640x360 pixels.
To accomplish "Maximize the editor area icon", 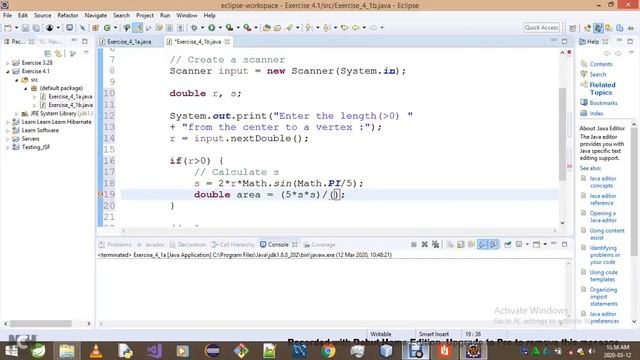I will pos(564,41).
